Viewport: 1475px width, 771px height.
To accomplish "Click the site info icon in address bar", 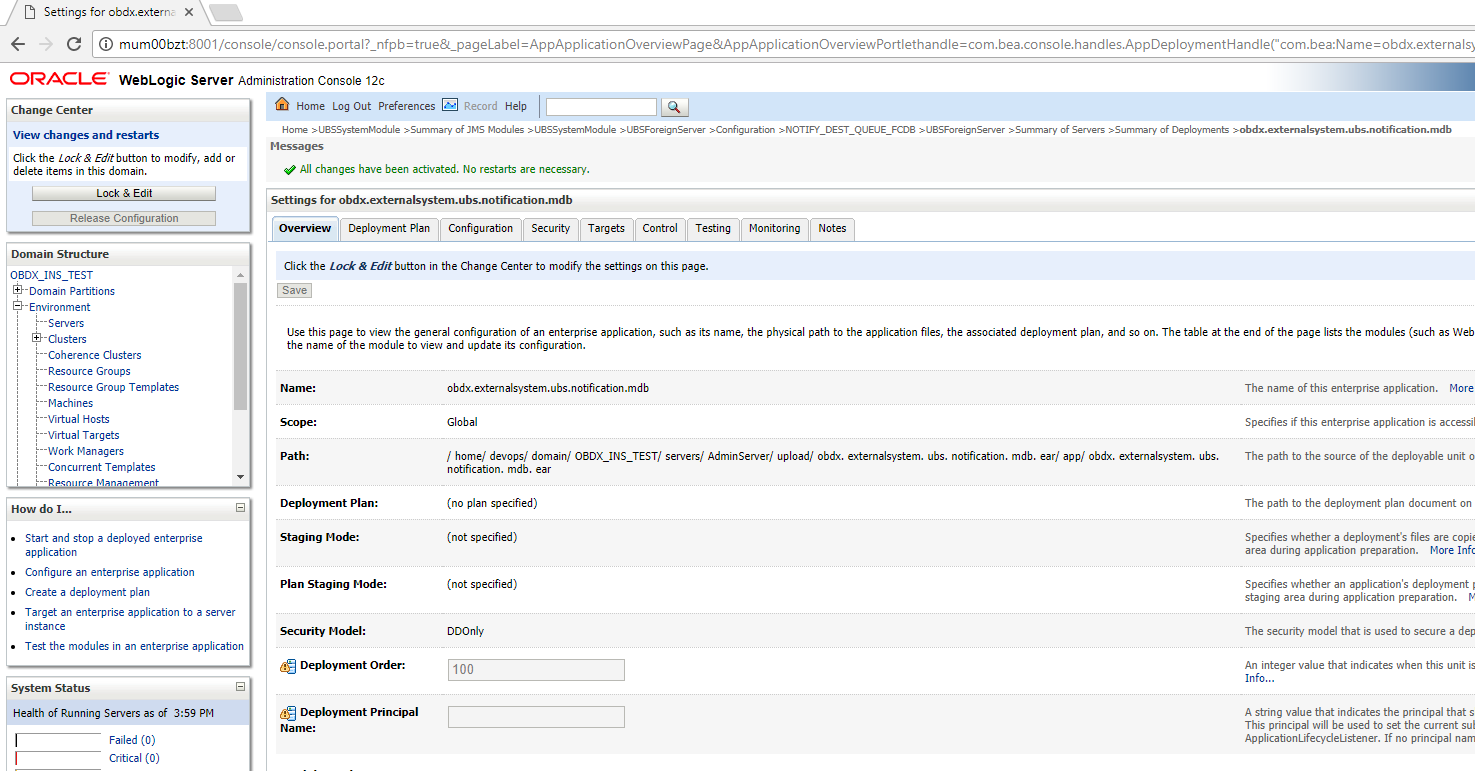I will coord(106,44).
